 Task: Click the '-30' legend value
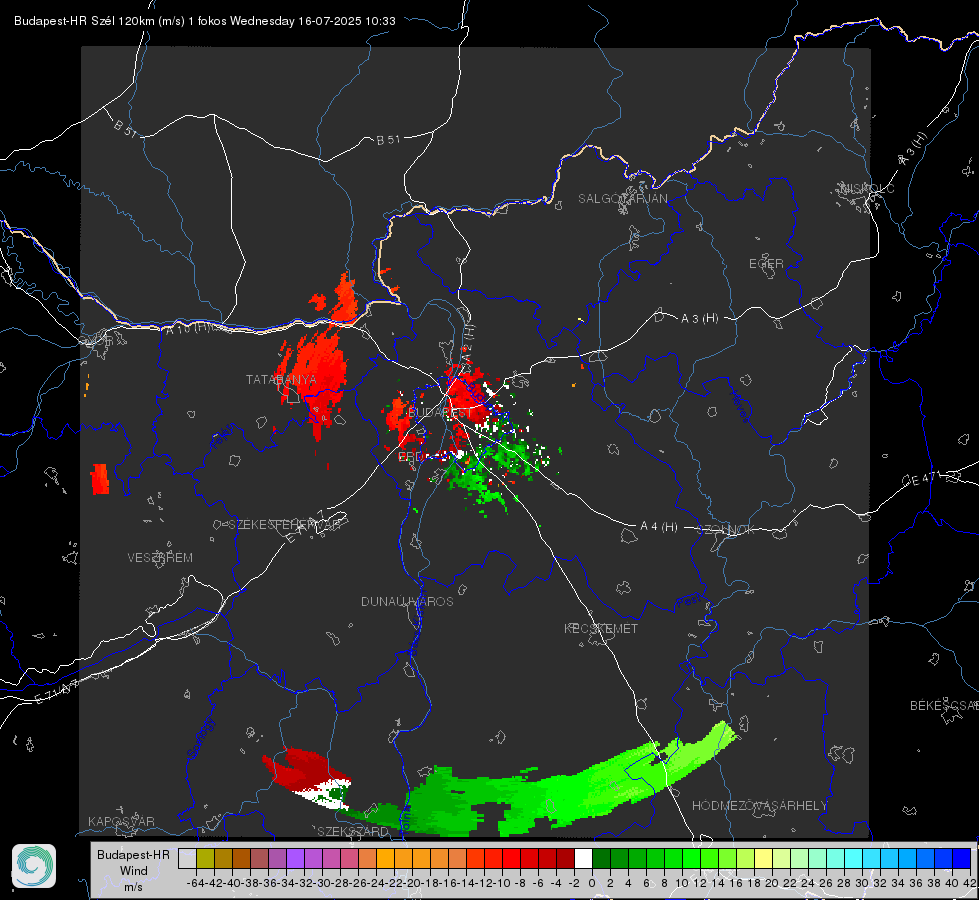click(322, 883)
